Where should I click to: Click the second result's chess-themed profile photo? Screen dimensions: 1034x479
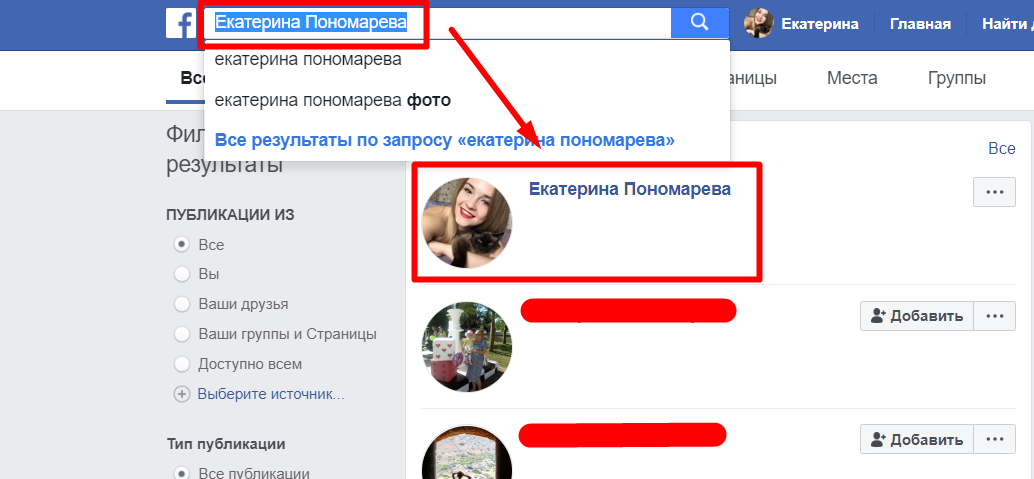(x=467, y=347)
